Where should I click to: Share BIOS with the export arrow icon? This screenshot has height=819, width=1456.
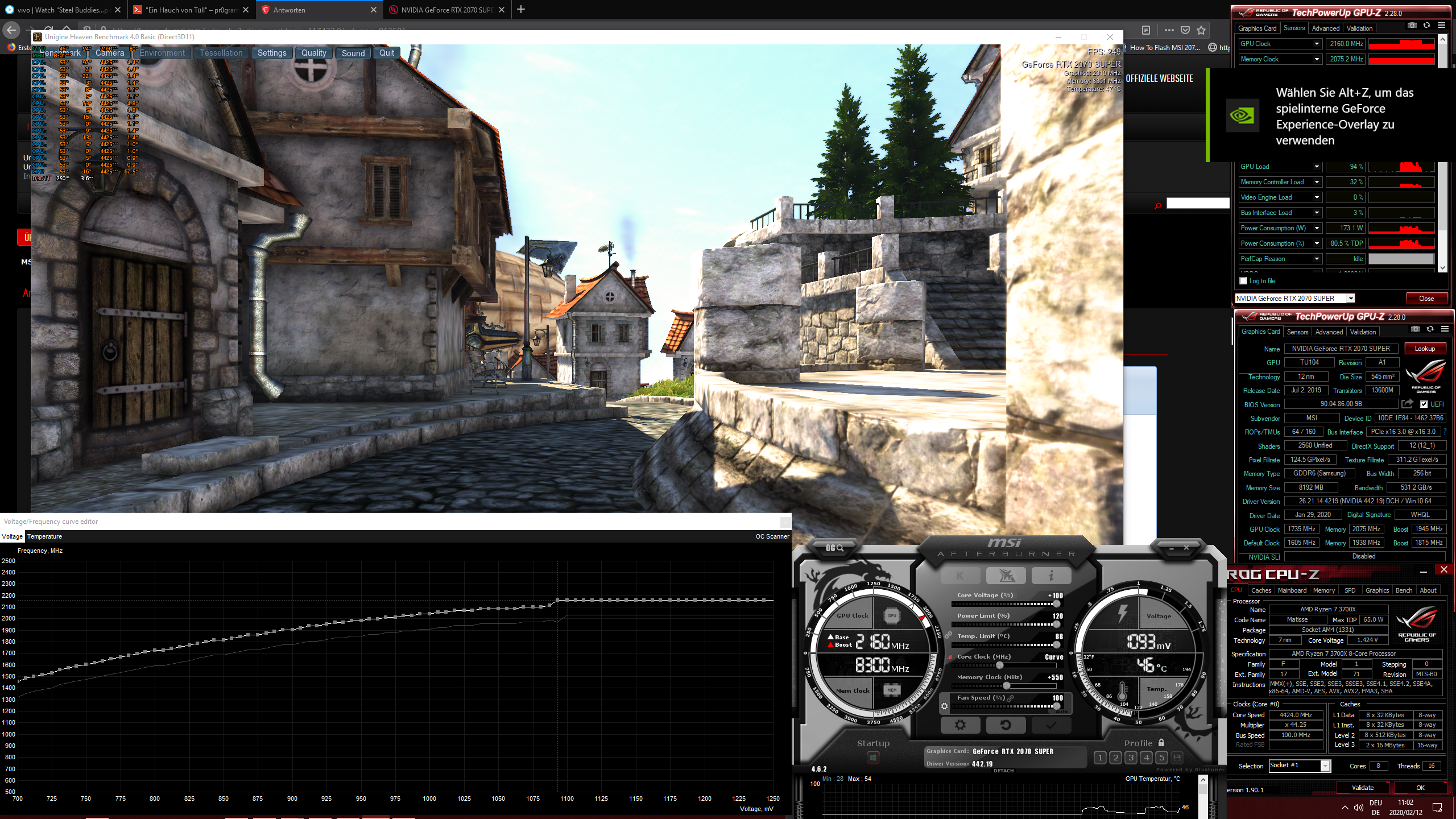point(1407,404)
